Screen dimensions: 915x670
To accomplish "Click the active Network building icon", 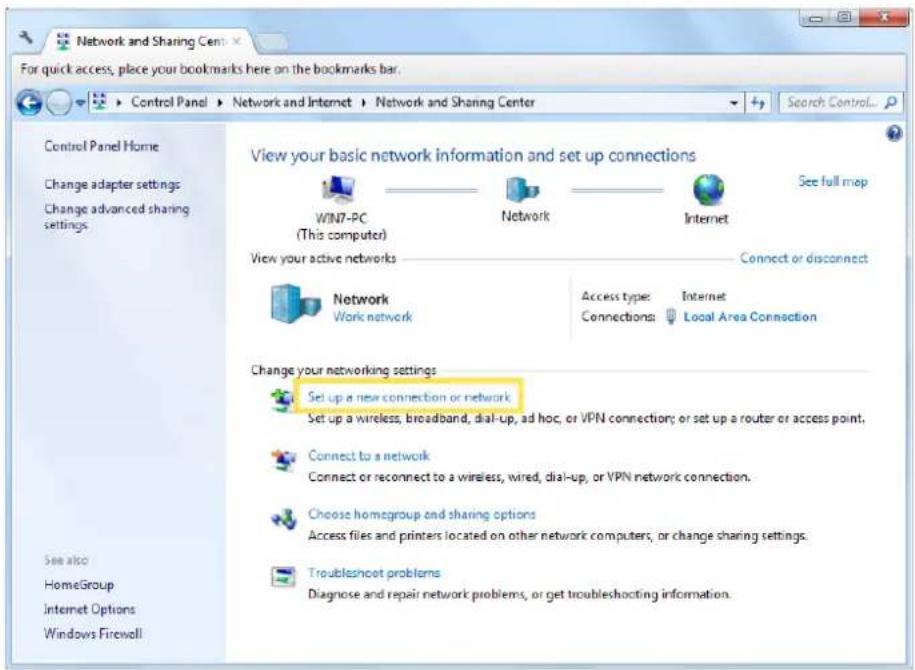I will (295, 303).
